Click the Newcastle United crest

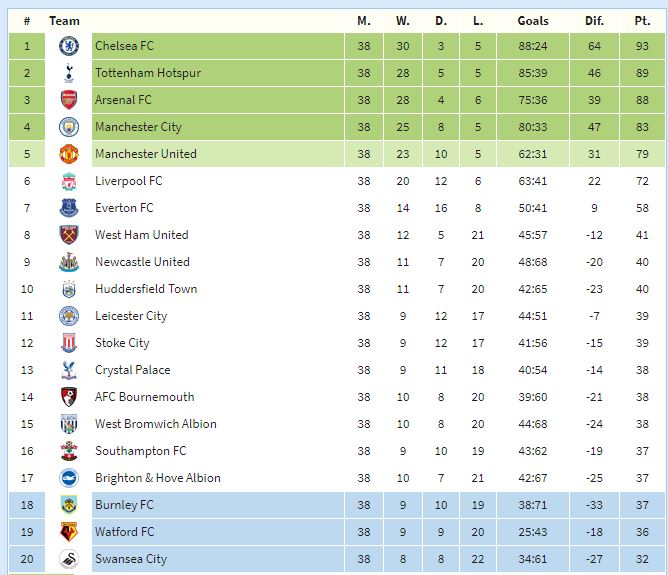(x=69, y=262)
